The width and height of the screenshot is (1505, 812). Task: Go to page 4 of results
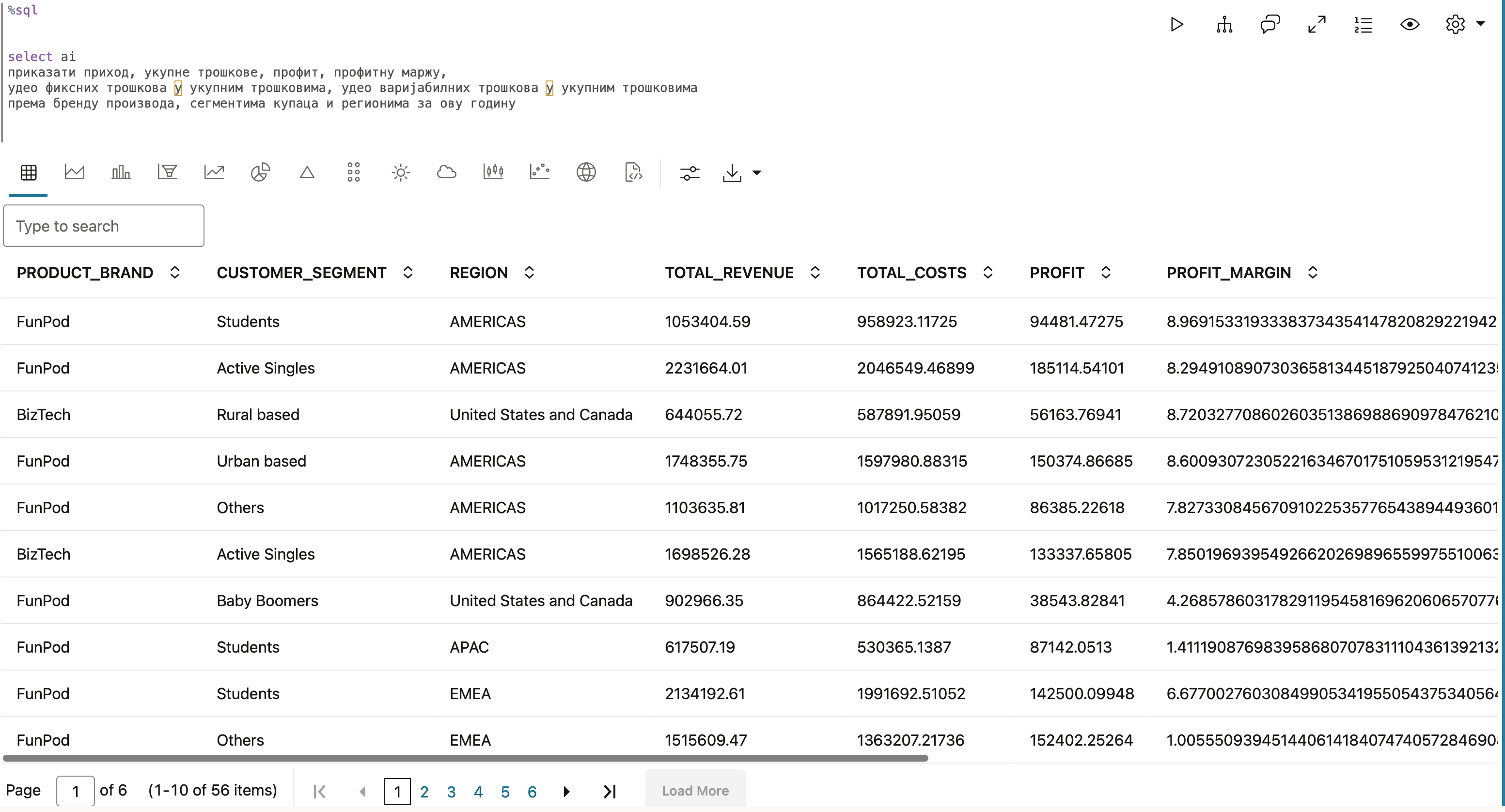click(478, 792)
